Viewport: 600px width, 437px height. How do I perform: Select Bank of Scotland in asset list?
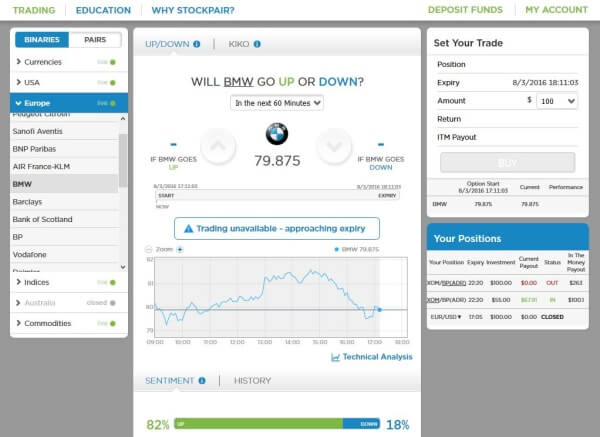65,219
